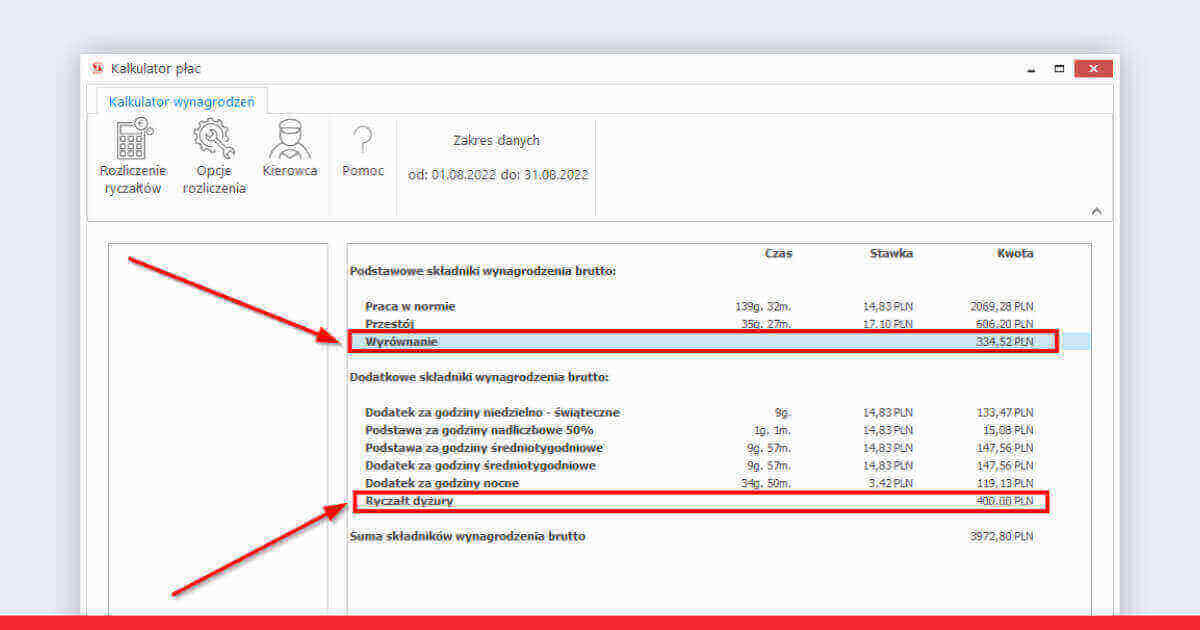Switch to Kalkulator wynagrodzeń tab
1200x630 pixels.
click(181, 101)
